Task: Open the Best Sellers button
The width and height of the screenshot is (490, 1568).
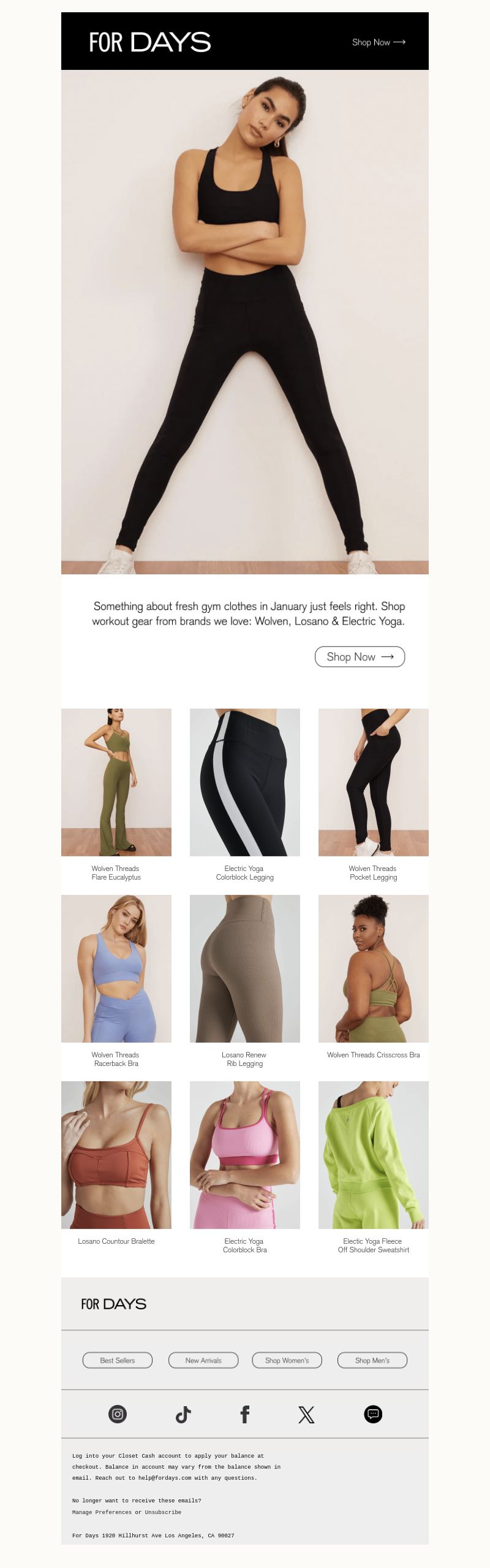Action: [118, 1360]
